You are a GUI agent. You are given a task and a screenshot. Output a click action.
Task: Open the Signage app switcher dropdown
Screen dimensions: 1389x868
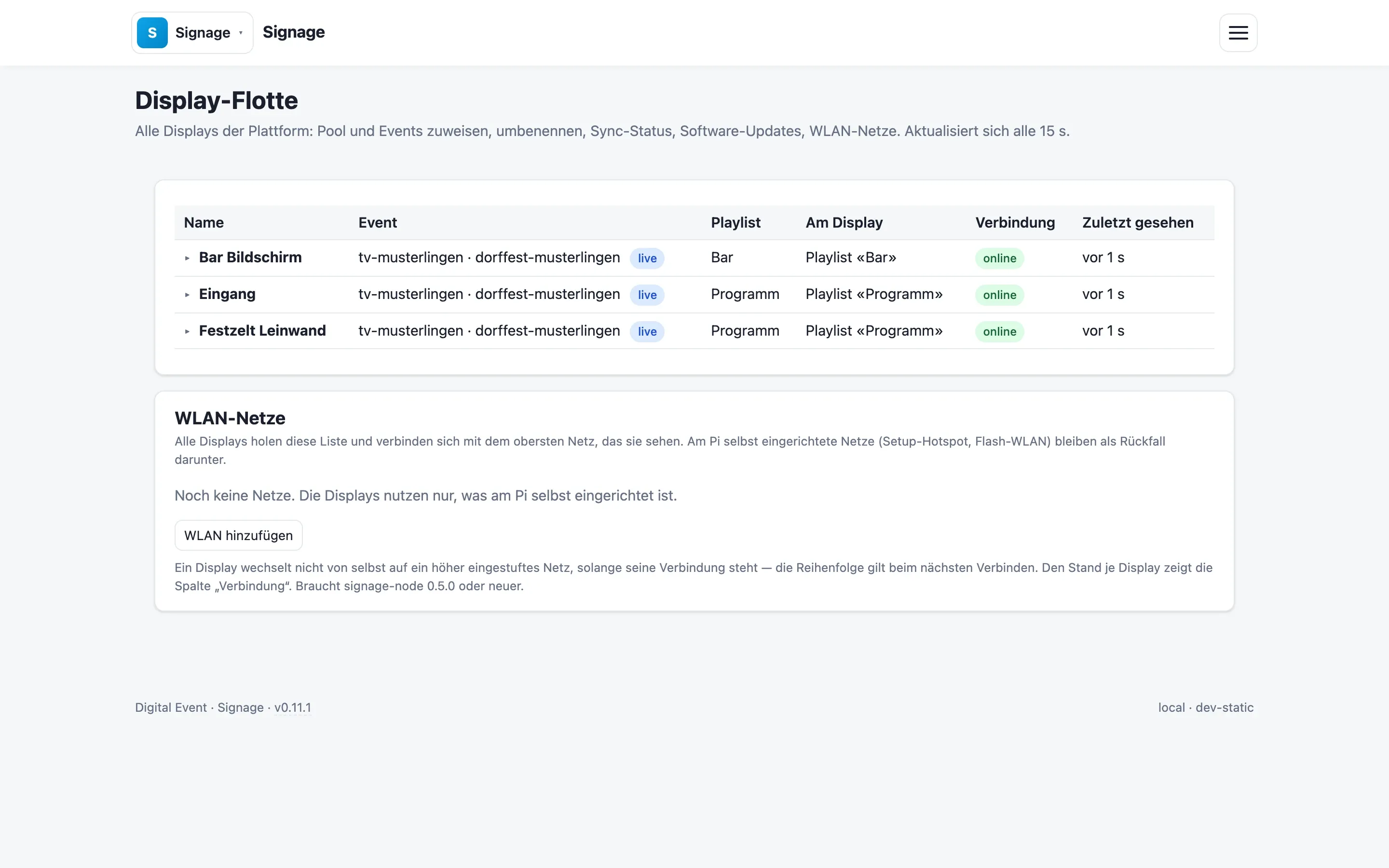tap(192, 33)
